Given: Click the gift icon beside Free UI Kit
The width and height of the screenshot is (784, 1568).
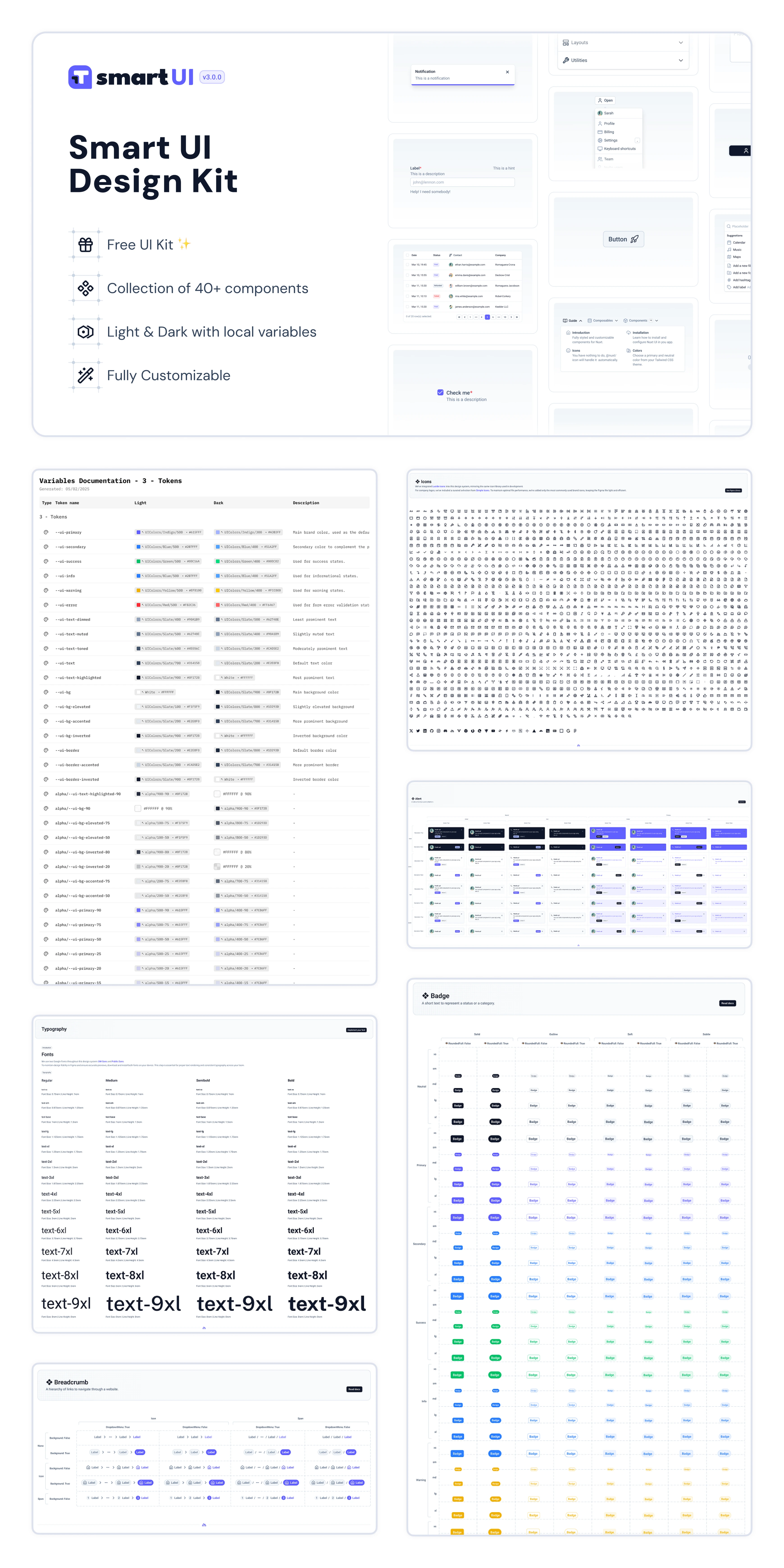Looking at the screenshot, I should point(86,245).
